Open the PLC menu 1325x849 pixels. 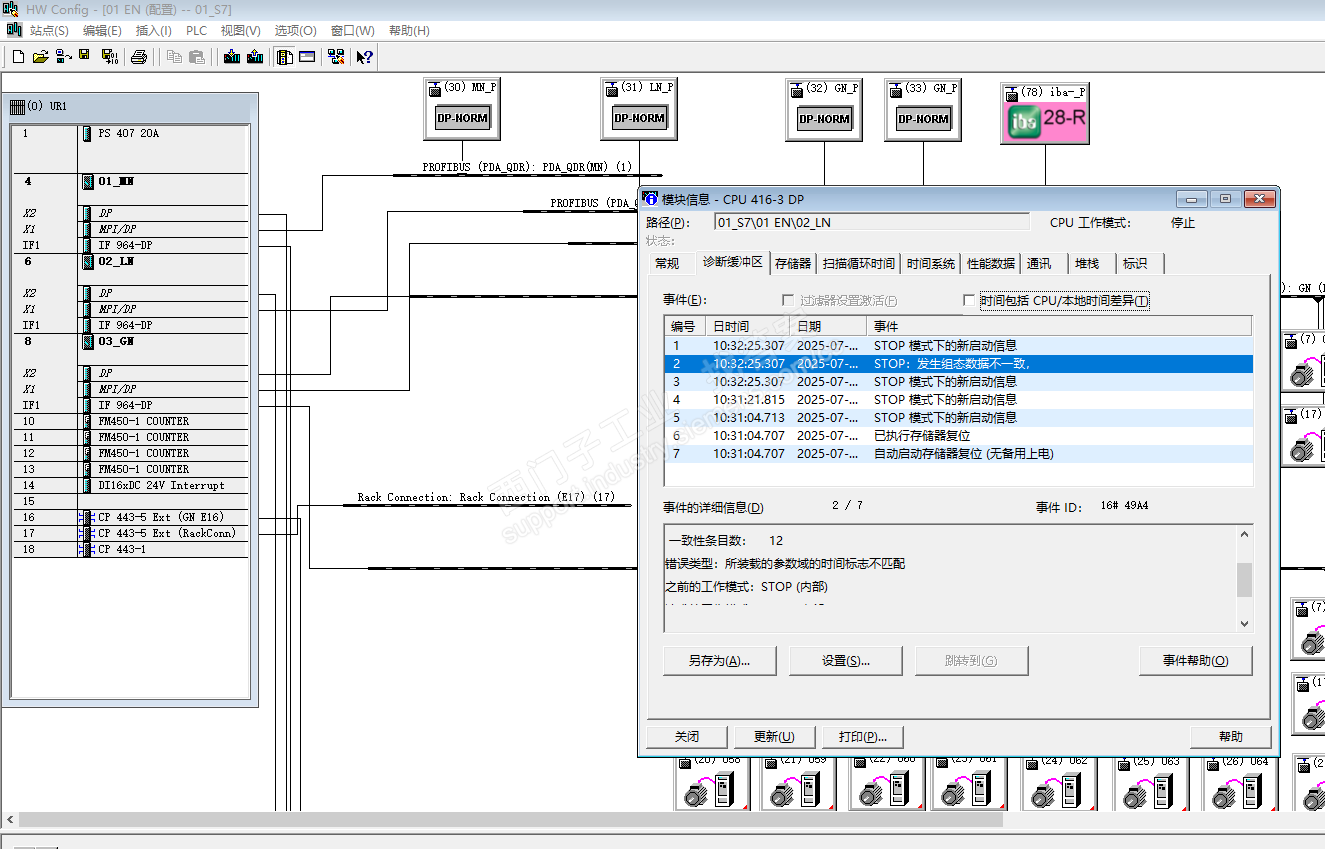(196, 31)
